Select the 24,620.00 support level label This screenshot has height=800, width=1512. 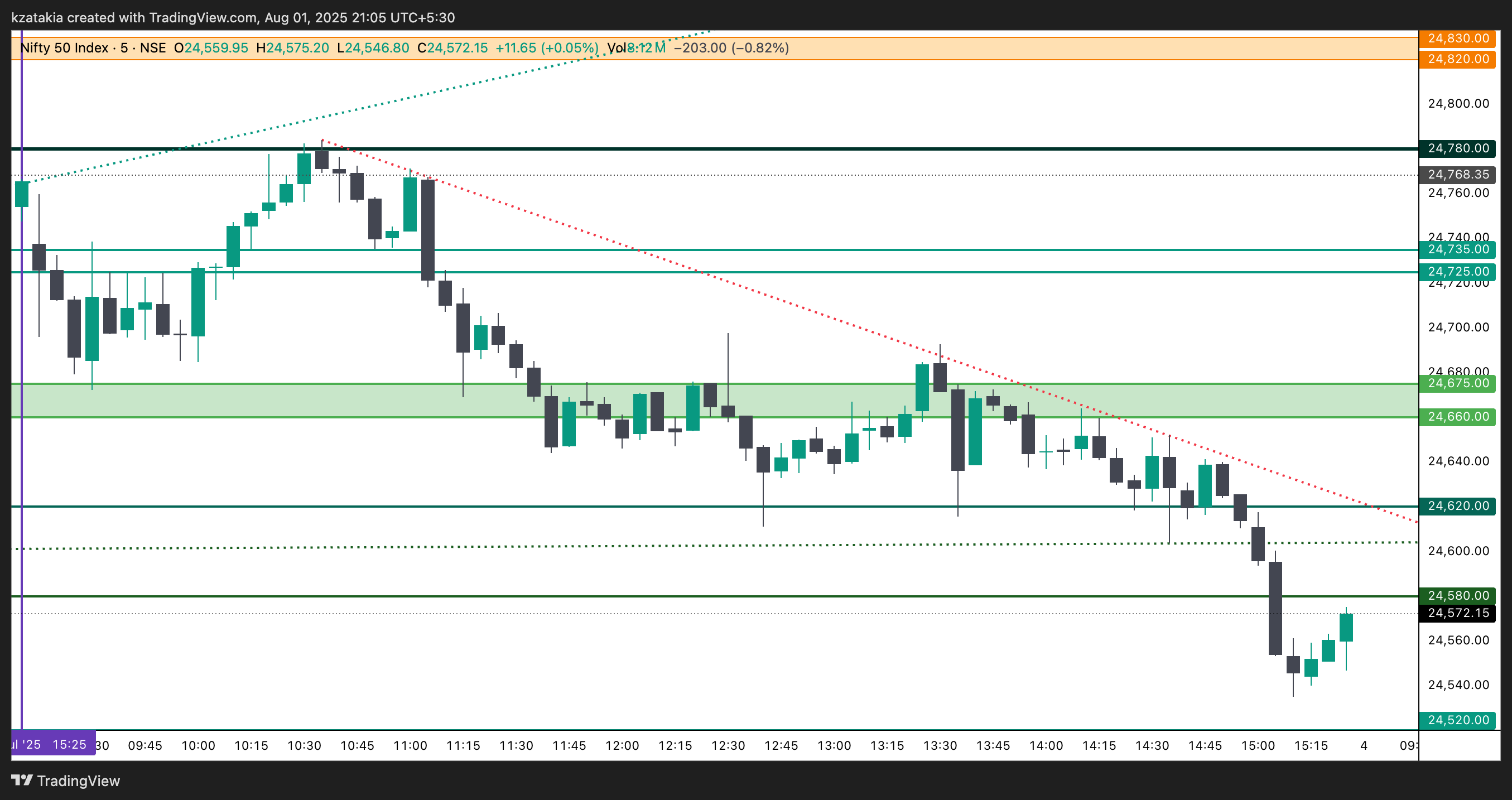[1458, 506]
